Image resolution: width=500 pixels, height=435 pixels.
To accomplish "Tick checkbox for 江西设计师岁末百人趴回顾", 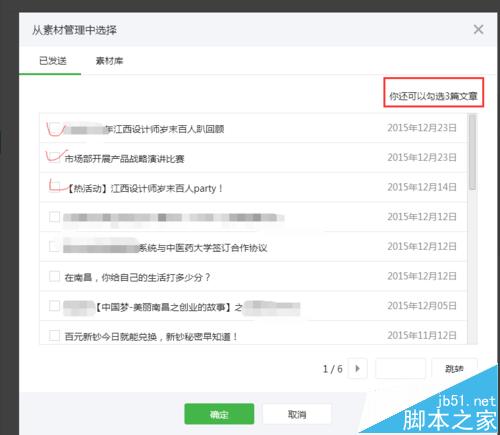I will [x=55, y=129].
